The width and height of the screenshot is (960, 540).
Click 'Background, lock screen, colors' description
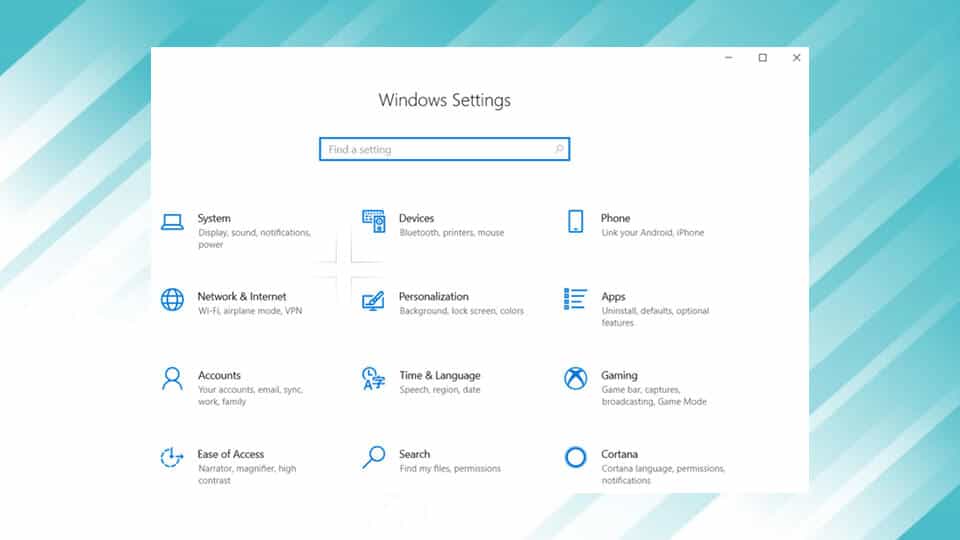click(x=462, y=311)
